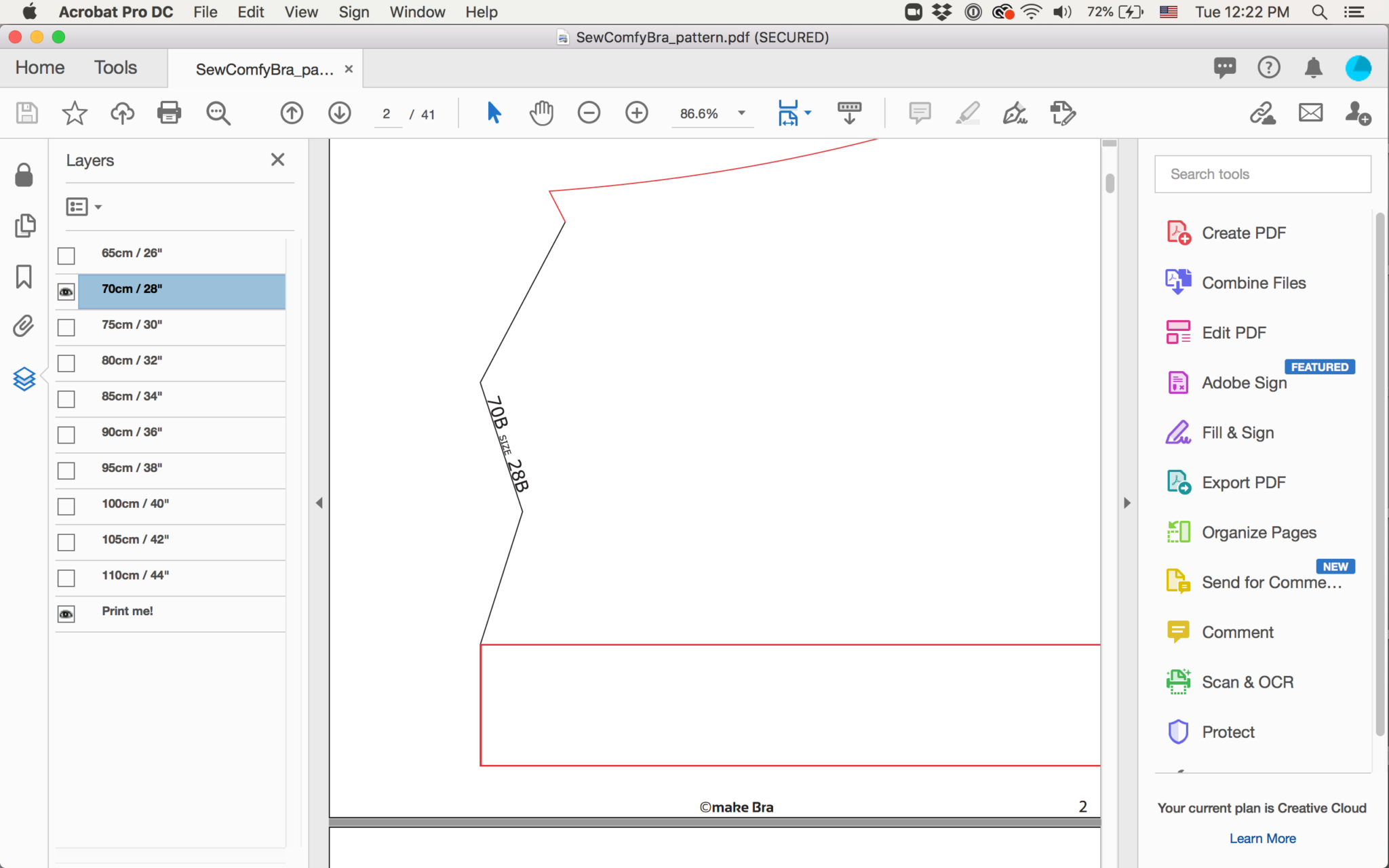Screen dimensions: 1389x868
Task: Go to next page arrow
Action: click(x=339, y=113)
